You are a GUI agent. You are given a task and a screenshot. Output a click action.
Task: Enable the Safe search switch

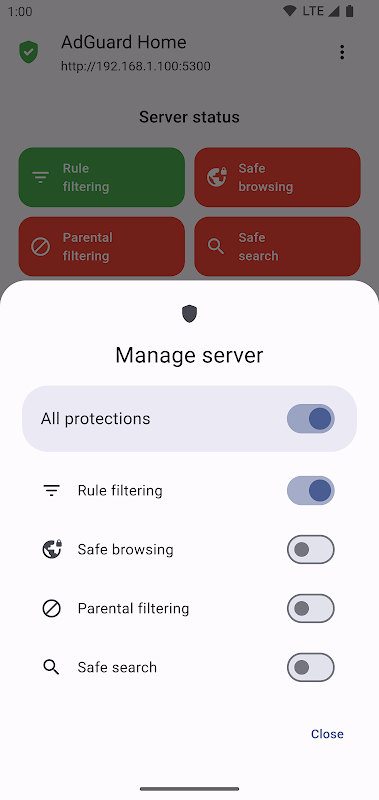pos(311,667)
